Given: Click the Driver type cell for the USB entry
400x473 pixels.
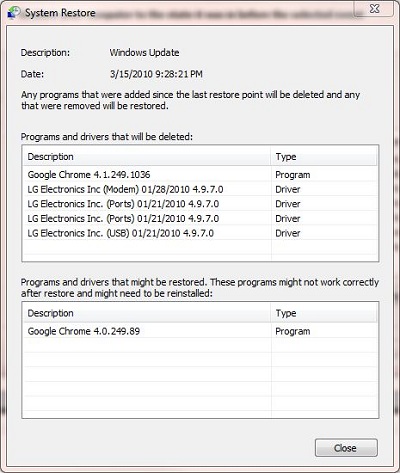Looking at the screenshot, I should tap(288, 233).
